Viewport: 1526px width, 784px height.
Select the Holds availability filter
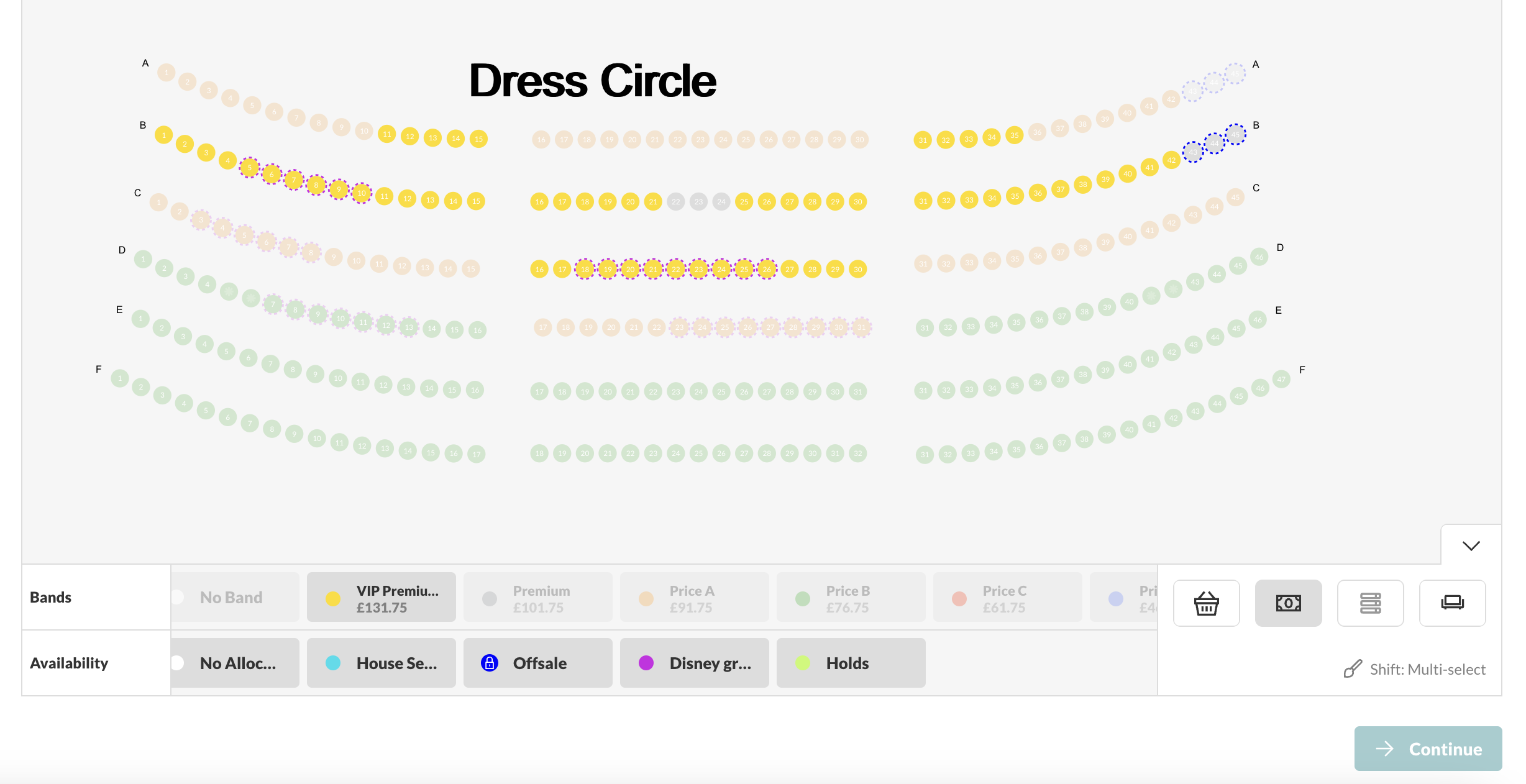coord(851,663)
